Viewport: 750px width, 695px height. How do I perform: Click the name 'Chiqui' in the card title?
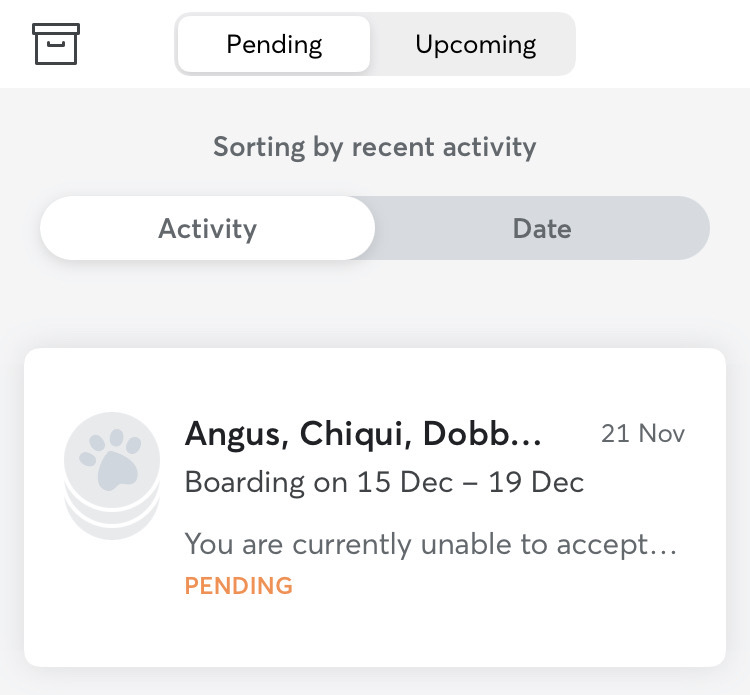pyautogui.click(x=355, y=433)
